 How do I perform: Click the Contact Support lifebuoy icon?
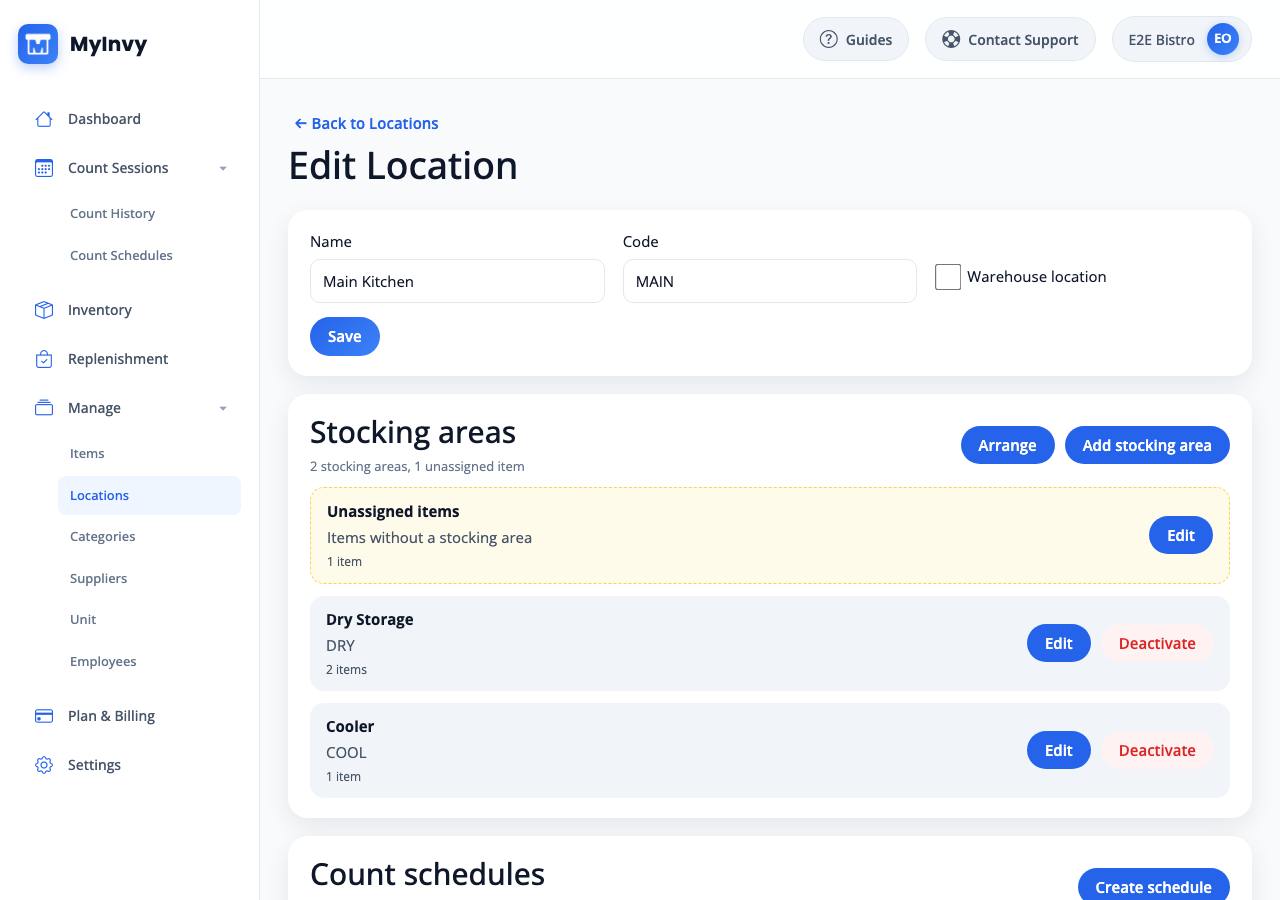tap(951, 40)
